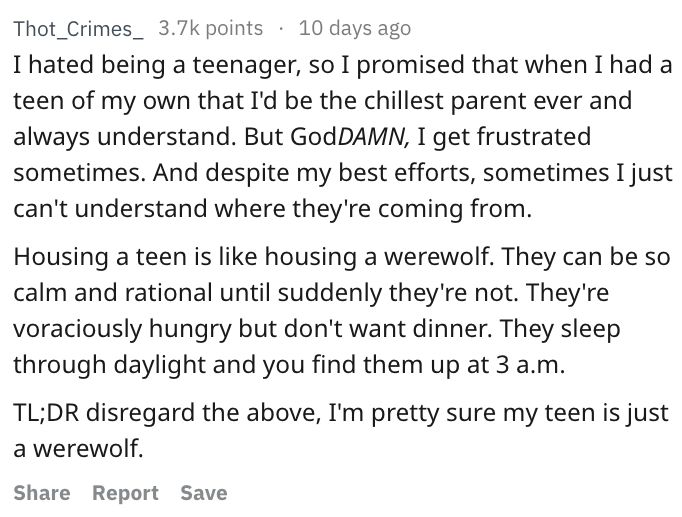Click the text 3 a.m.
This screenshot has height=517, width=682.
click(x=530, y=364)
